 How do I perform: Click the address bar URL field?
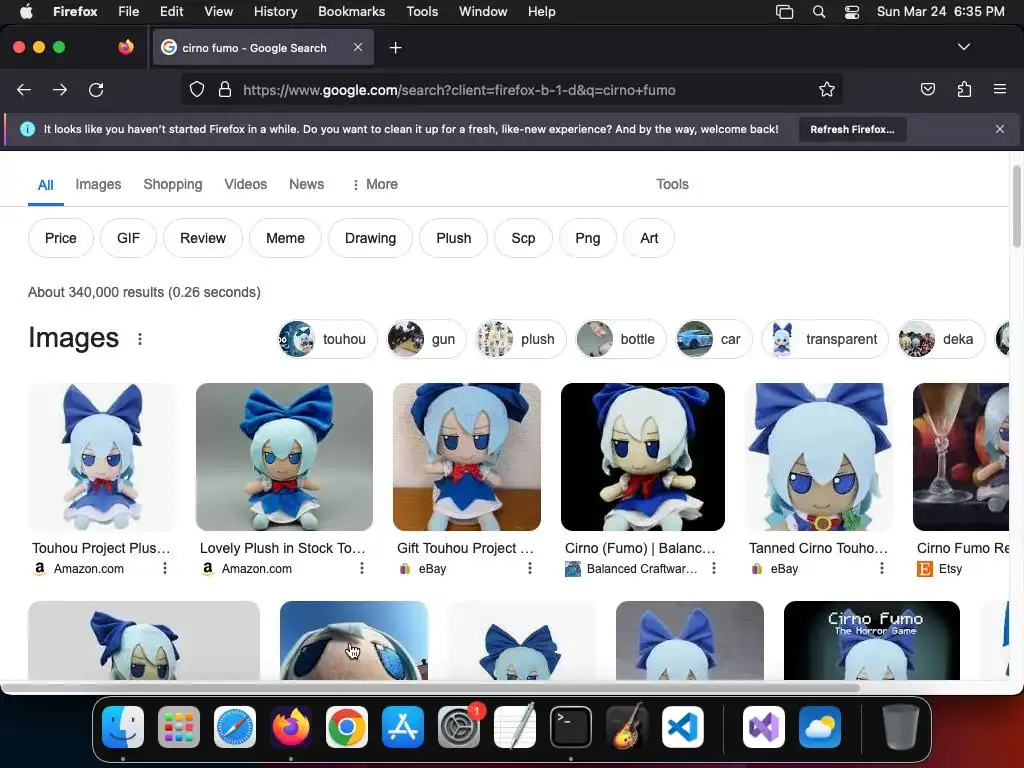[511, 90]
